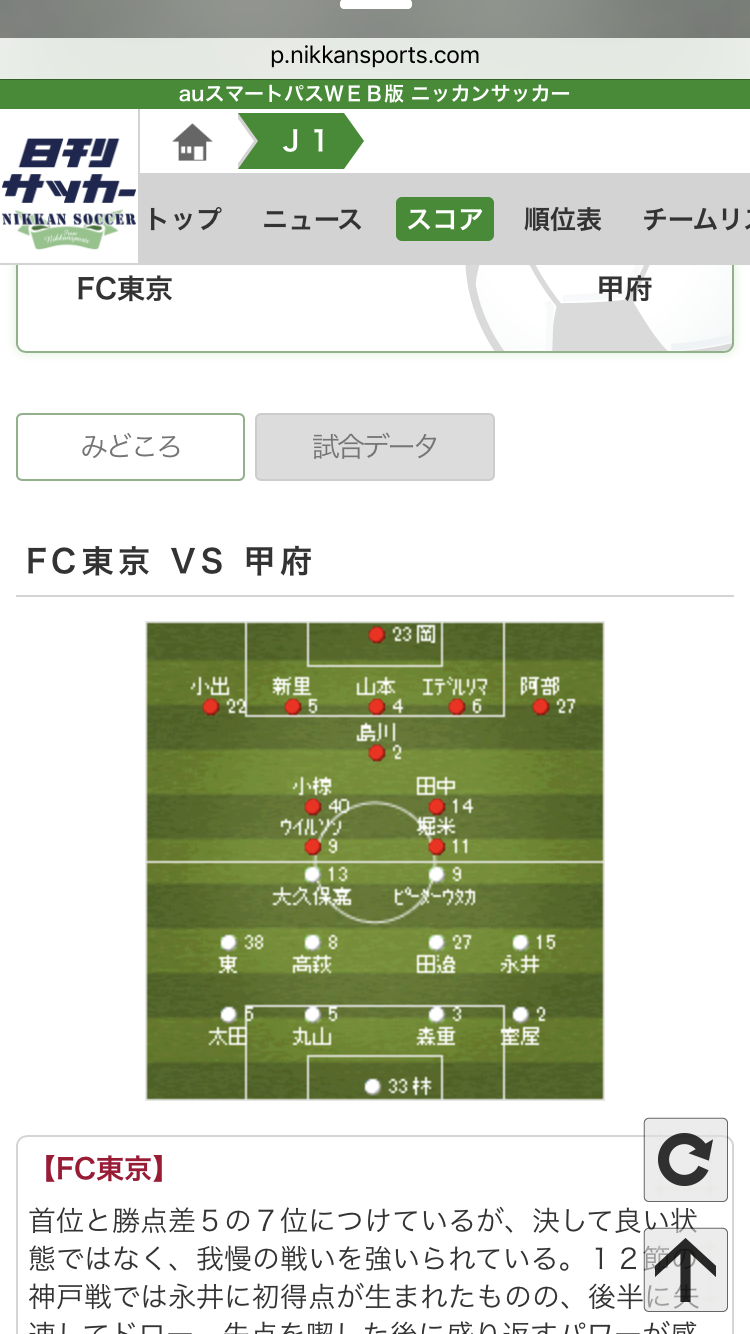Tap the p.nikkansports.com address bar

click(x=375, y=56)
